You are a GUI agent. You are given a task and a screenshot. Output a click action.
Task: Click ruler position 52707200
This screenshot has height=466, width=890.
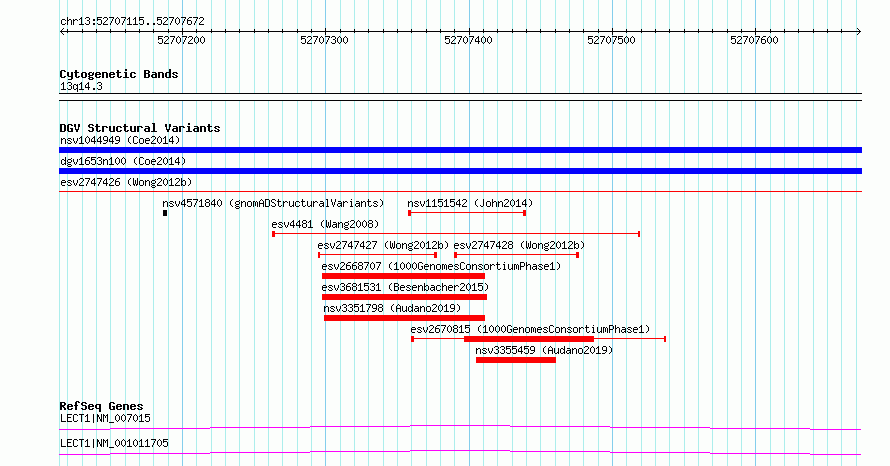click(x=182, y=40)
